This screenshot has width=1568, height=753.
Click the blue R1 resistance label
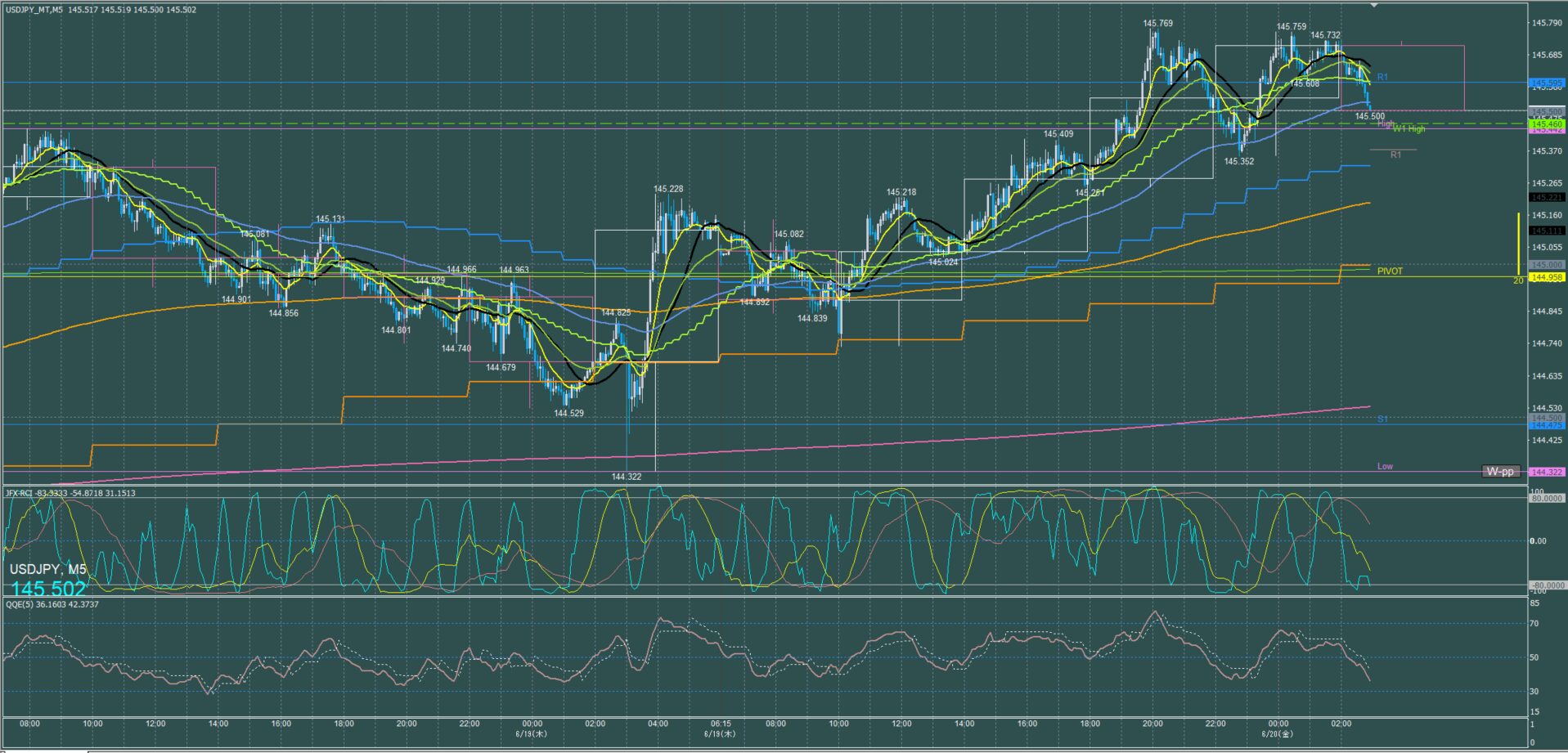[x=1382, y=77]
